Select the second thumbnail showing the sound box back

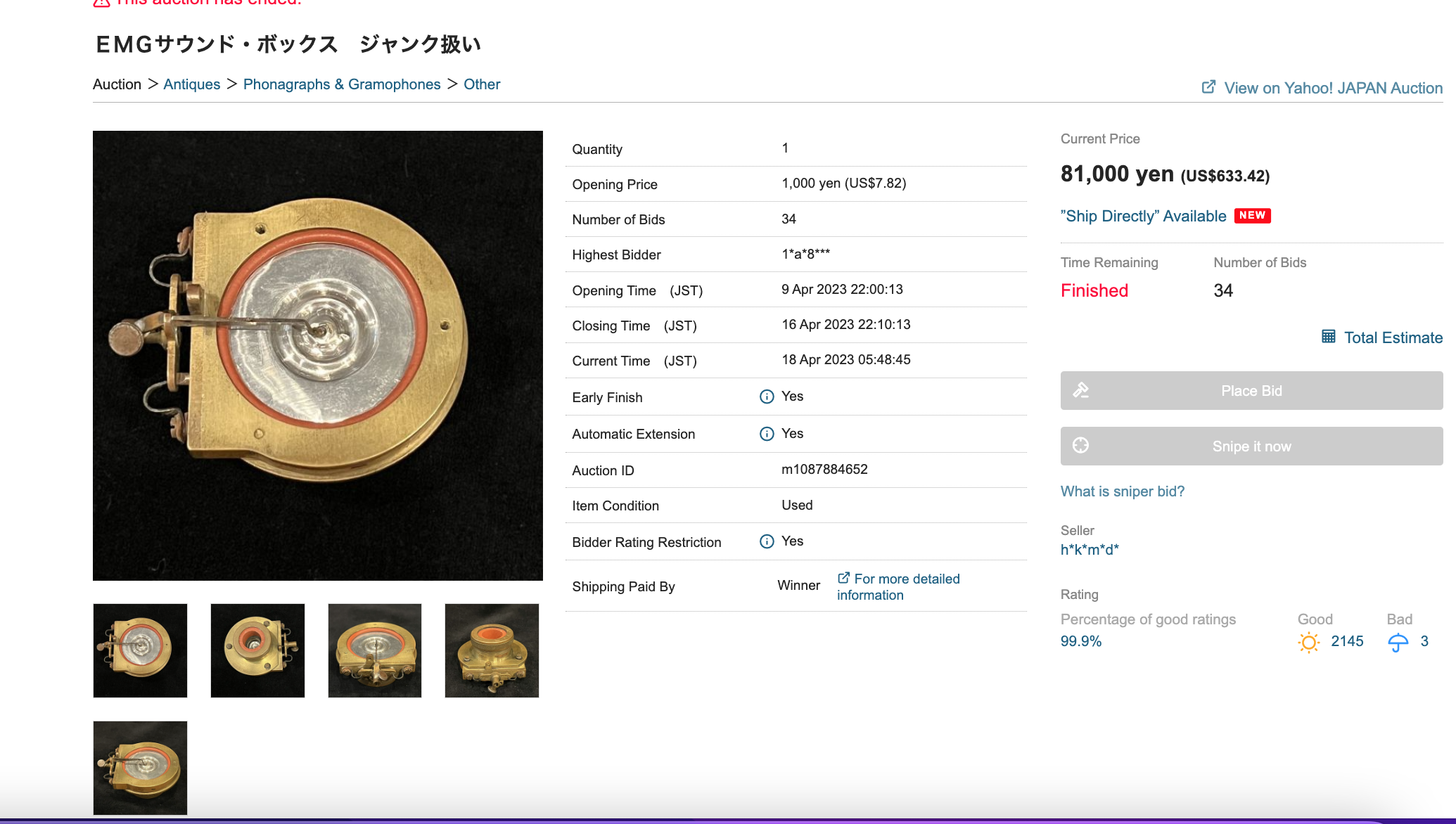pos(257,650)
